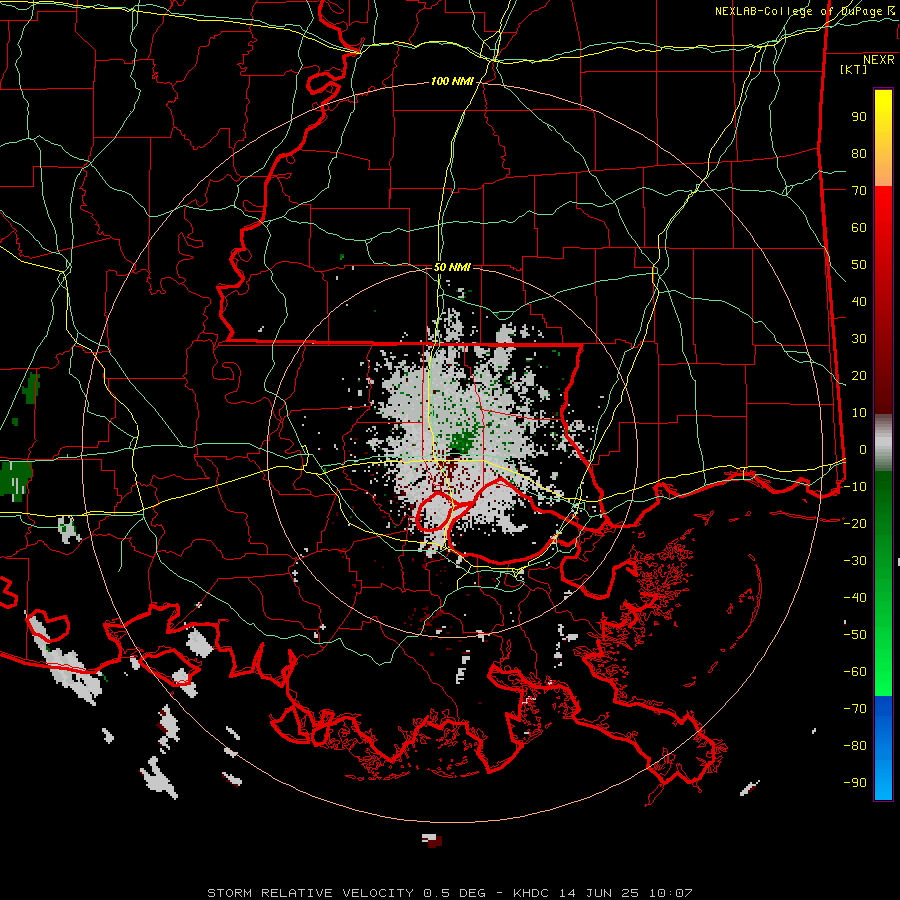The width and height of the screenshot is (900, 900).
Task: Click the 10 value on velocity scale
Action: [859, 413]
